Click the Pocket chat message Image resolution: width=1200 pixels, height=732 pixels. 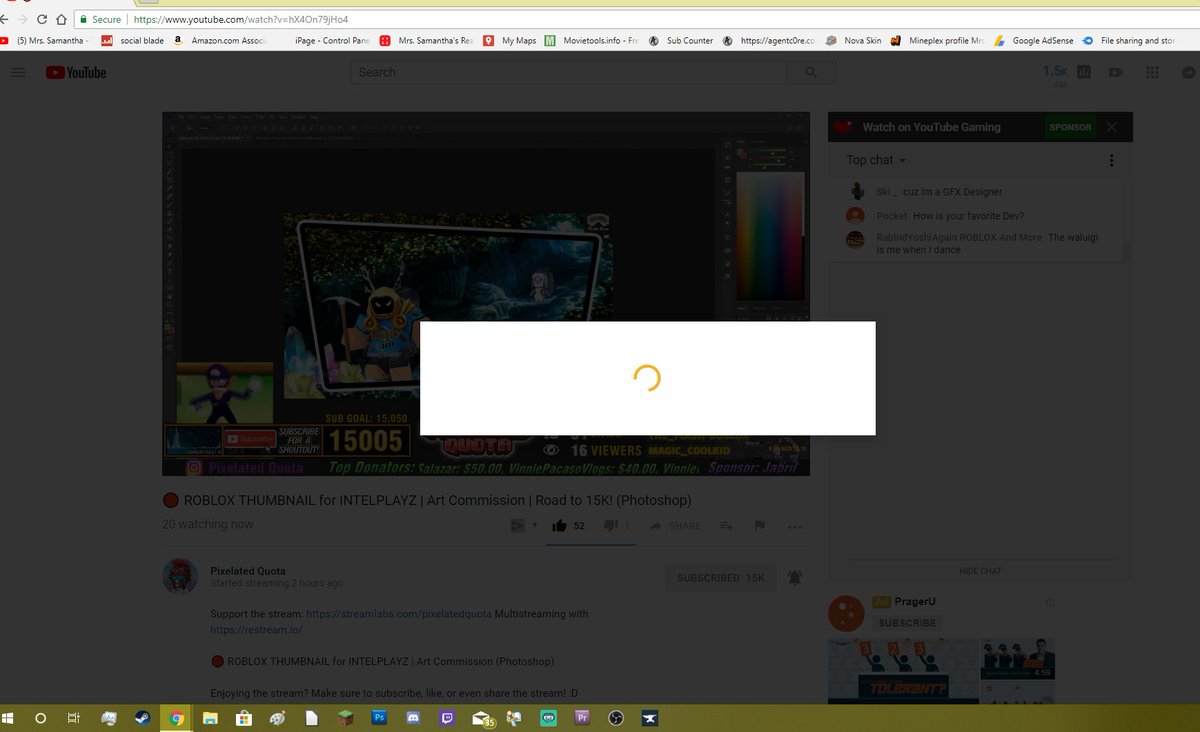(x=968, y=215)
